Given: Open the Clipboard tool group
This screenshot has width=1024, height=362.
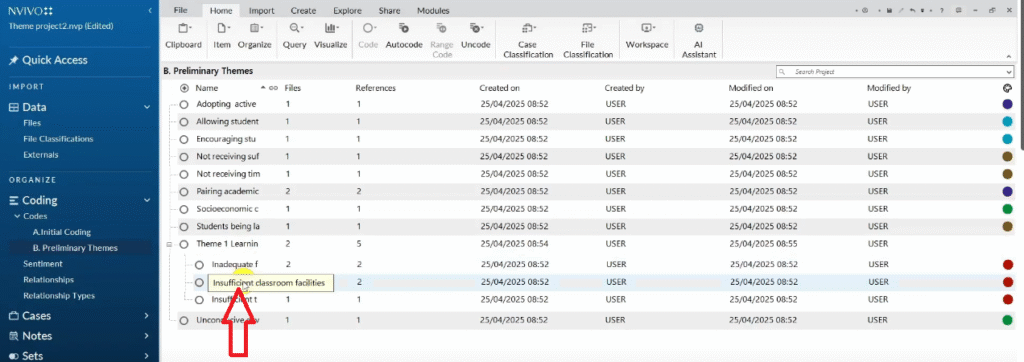Looking at the screenshot, I should coord(183,36).
